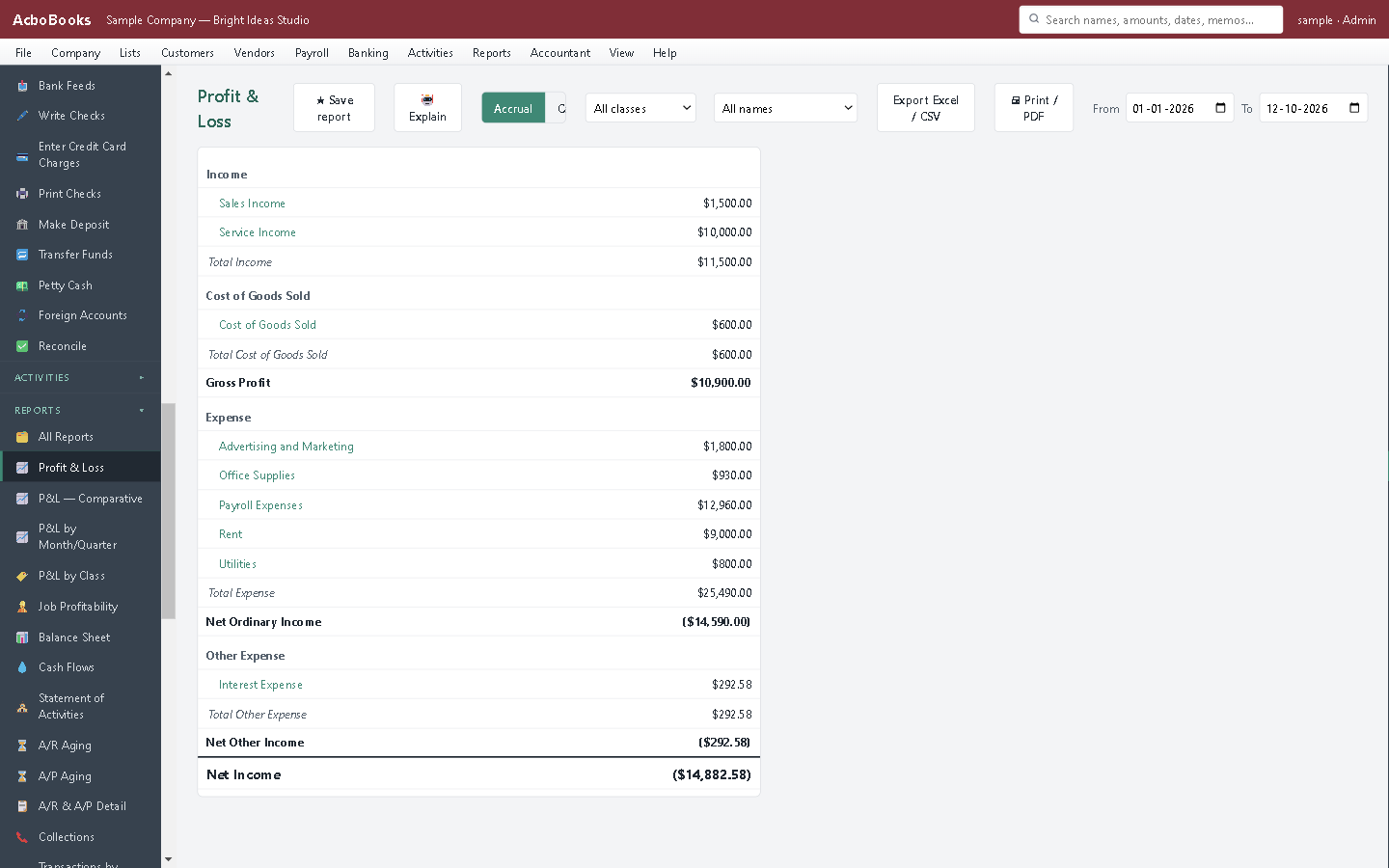Screen dimensions: 1389x868
Task: Click the Petty Cash icon
Action: (x=22, y=285)
